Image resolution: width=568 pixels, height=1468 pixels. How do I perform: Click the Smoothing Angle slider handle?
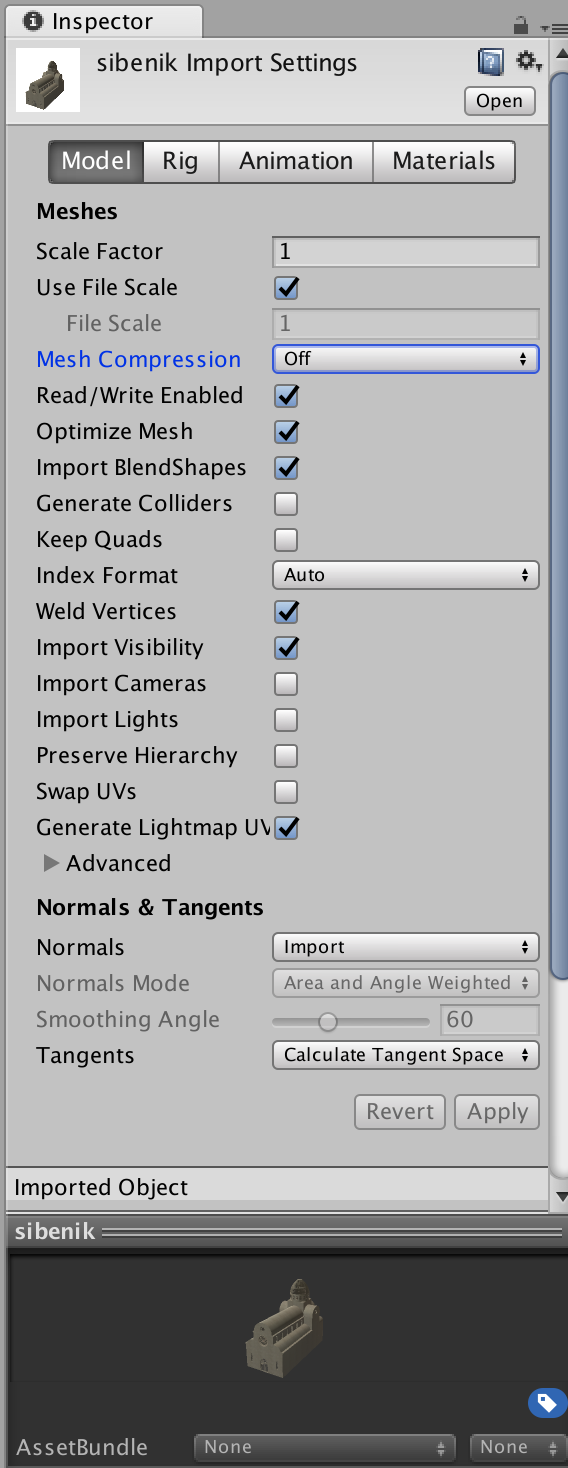[x=327, y=1021]
